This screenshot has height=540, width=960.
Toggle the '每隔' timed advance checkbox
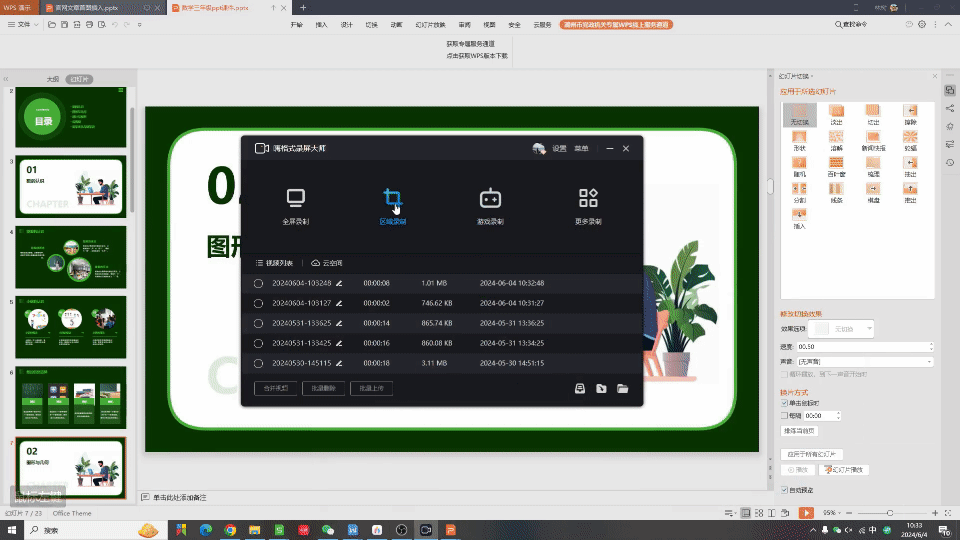[x=784, y=415]
